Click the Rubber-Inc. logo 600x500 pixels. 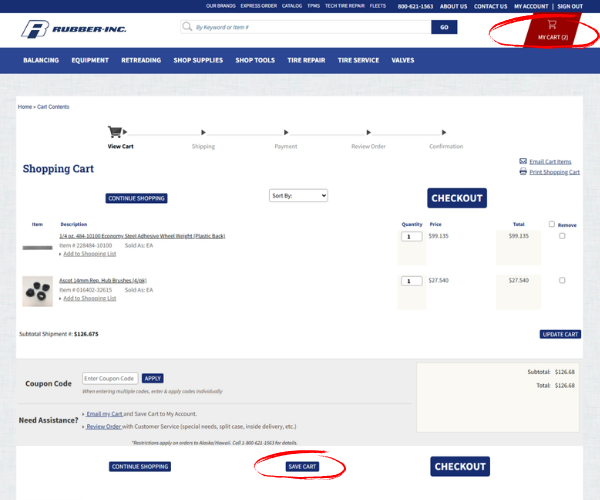pyautogui.click(x=75, y=28)
